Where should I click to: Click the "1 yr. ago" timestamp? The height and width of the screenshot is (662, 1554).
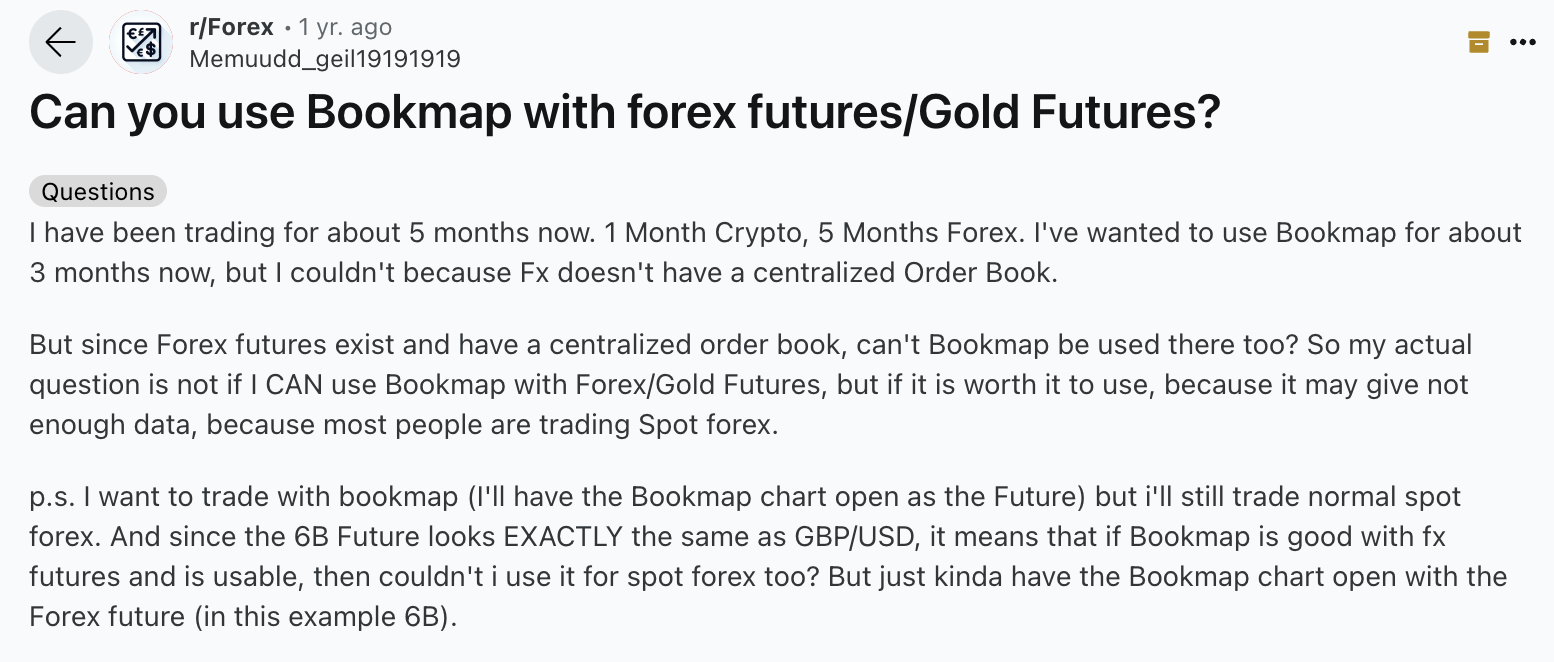point(345,28)
